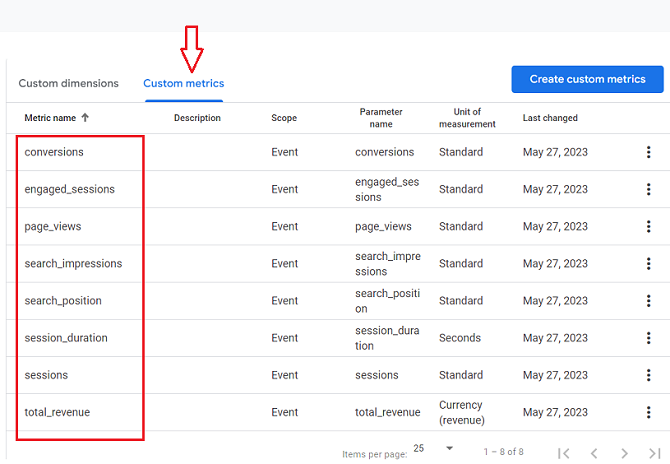Click the total_revenue parameter name cell
Screen dimensions: 670x464
(388, 412)
